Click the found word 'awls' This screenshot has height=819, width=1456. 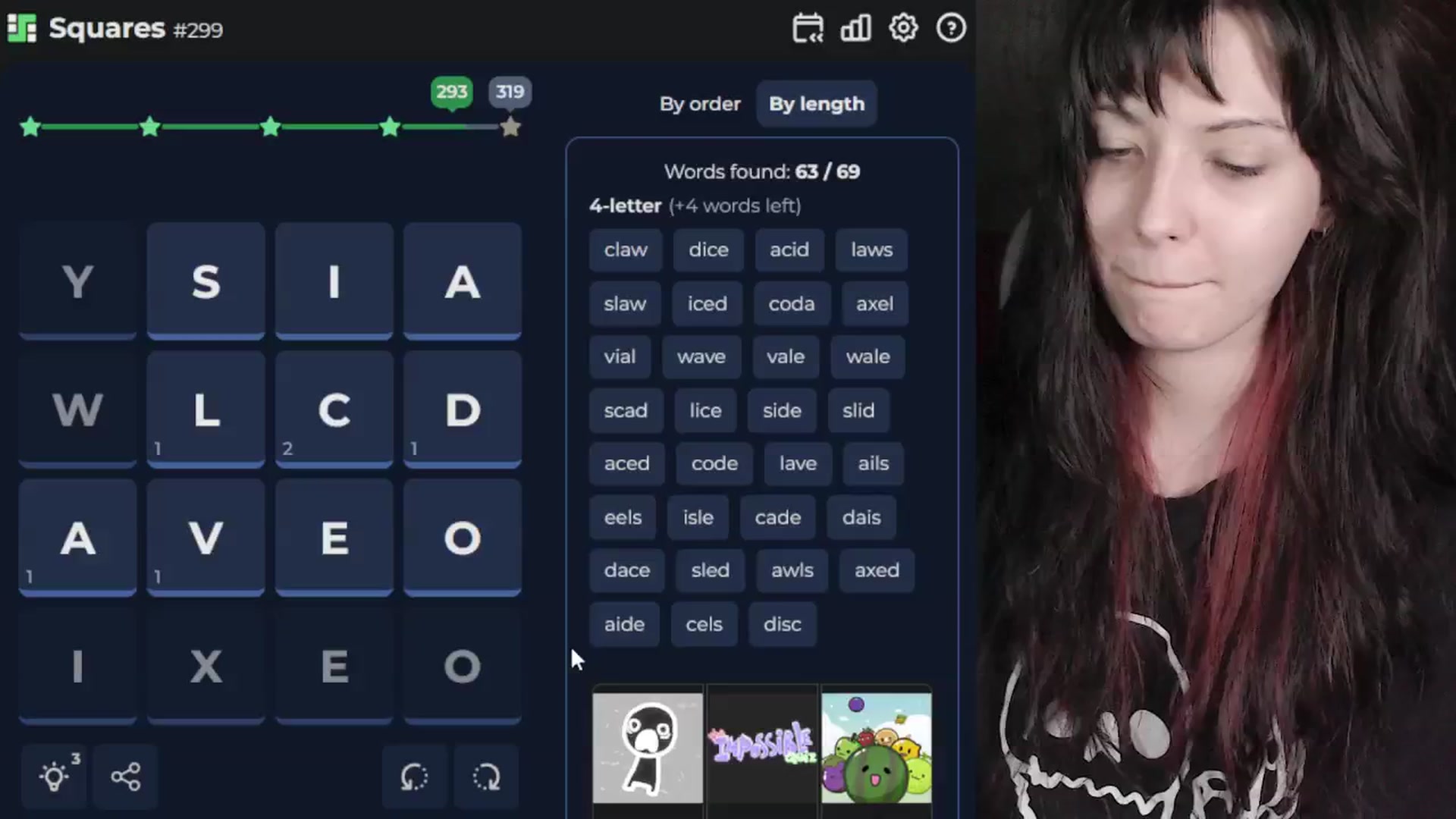pos(792,571)
